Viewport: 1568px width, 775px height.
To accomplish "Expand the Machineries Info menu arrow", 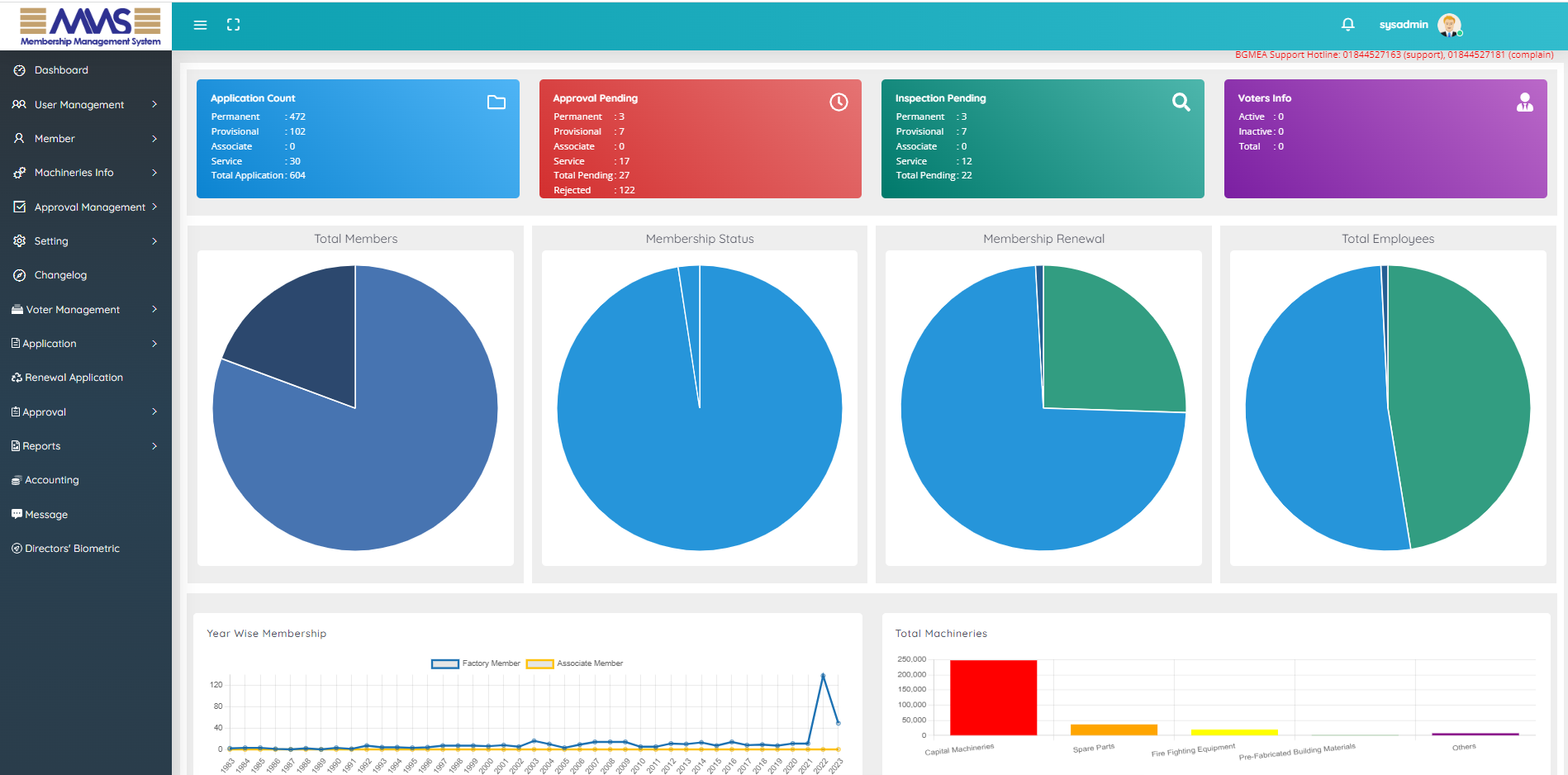I will (154, 173).
